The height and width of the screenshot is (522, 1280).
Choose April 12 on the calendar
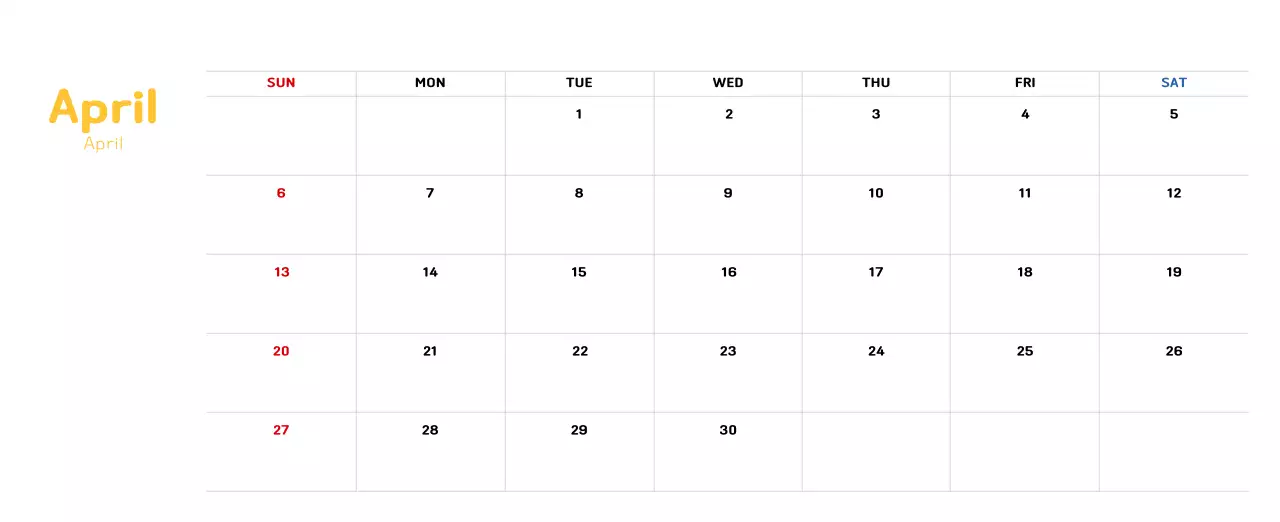1174,193
